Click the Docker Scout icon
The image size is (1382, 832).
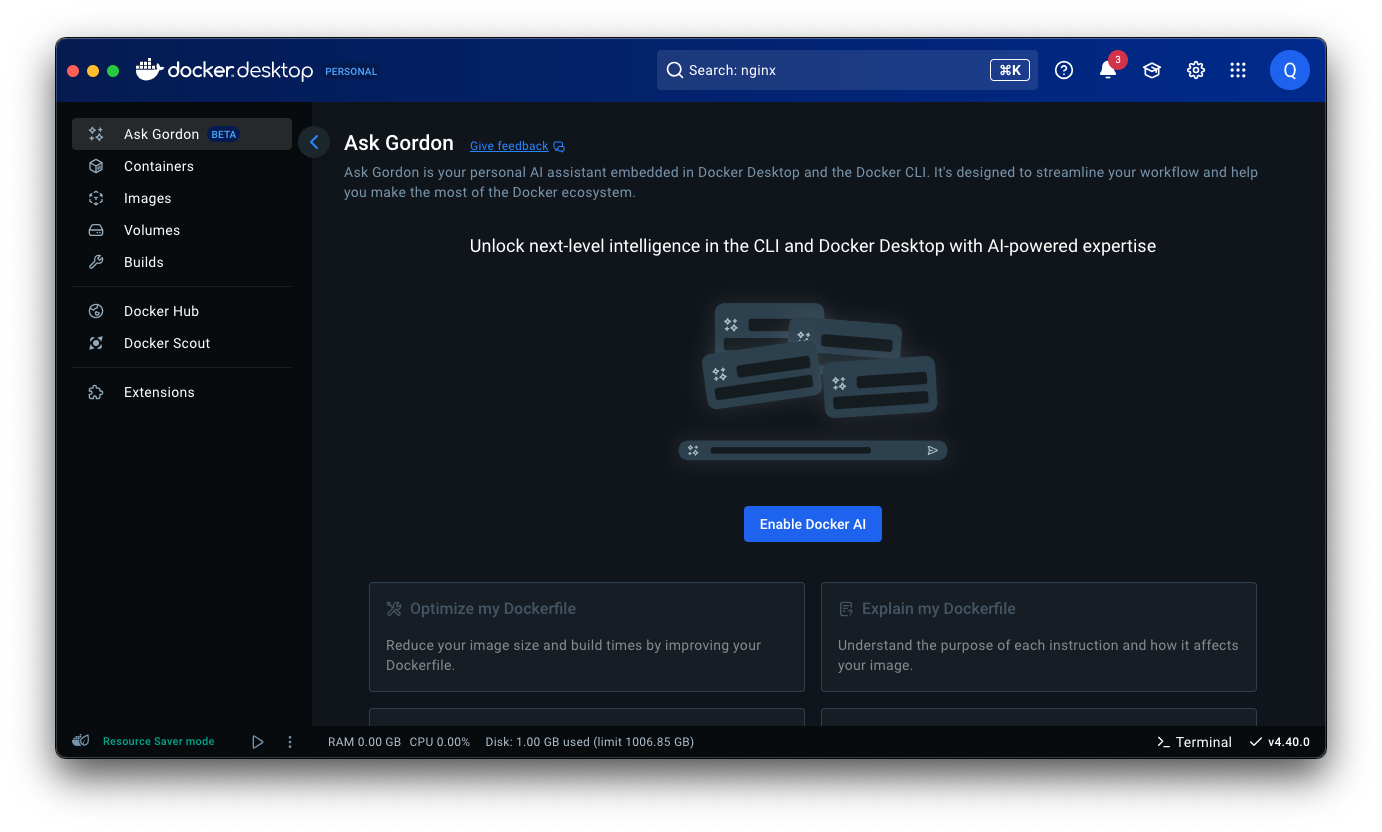click(x=96, y=343)
